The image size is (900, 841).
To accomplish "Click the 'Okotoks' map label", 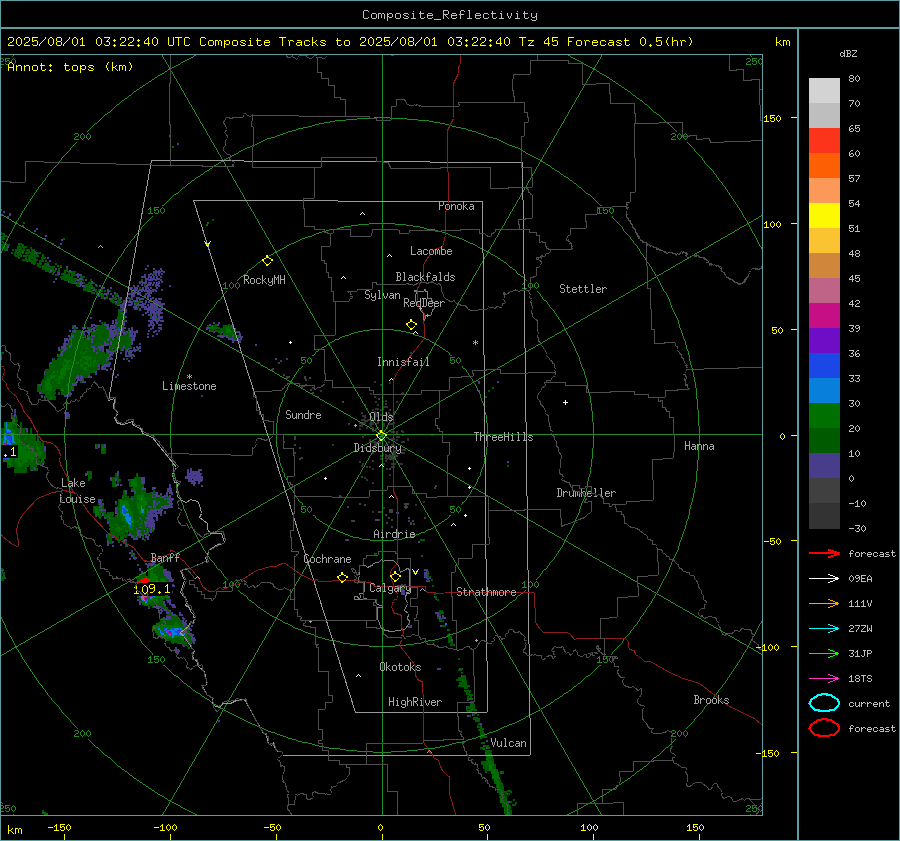I will [400, 667].
